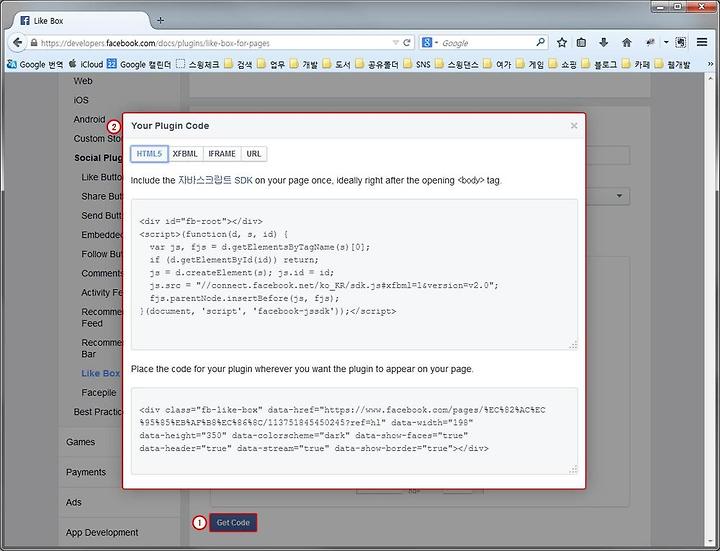Open the 블로그 bookmark folder
Viewport: 720px width, 551px height.
pyautogui.click(x=599, y=64)
